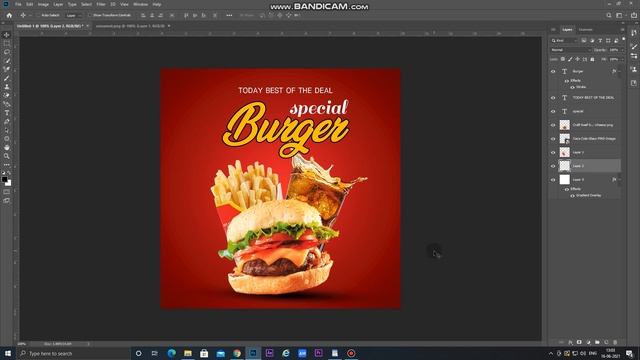This screenshot has width=640, height=360.
Task: Open layer filter Kind dropdown
Action: [x=564, y=40]
